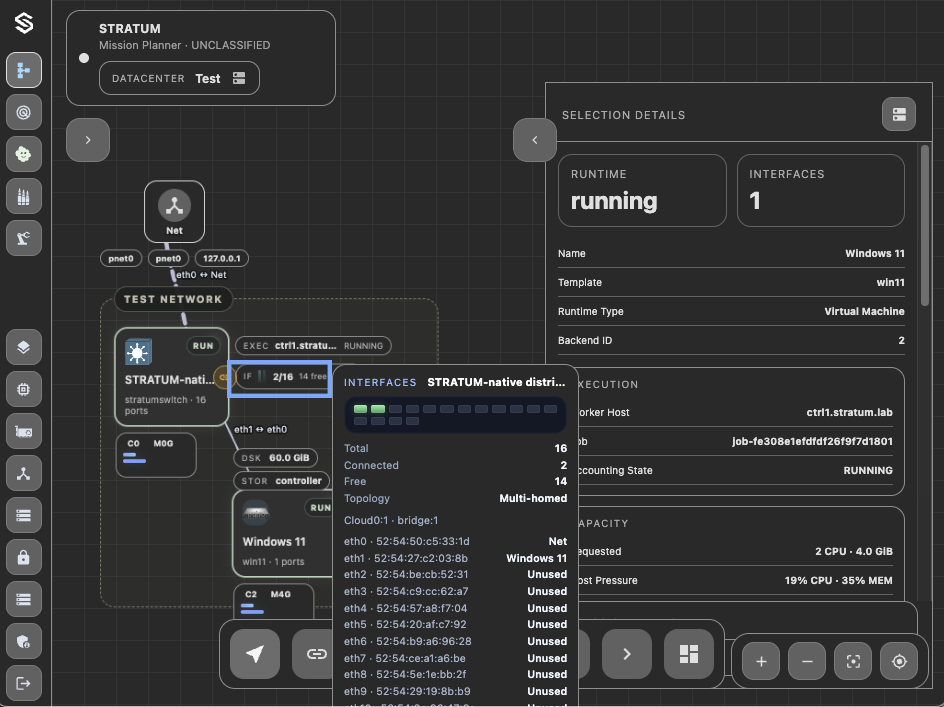
Task: Click the job-fe308e1efdfdf26f9f7d1801 value
Action: coord(812,441)
